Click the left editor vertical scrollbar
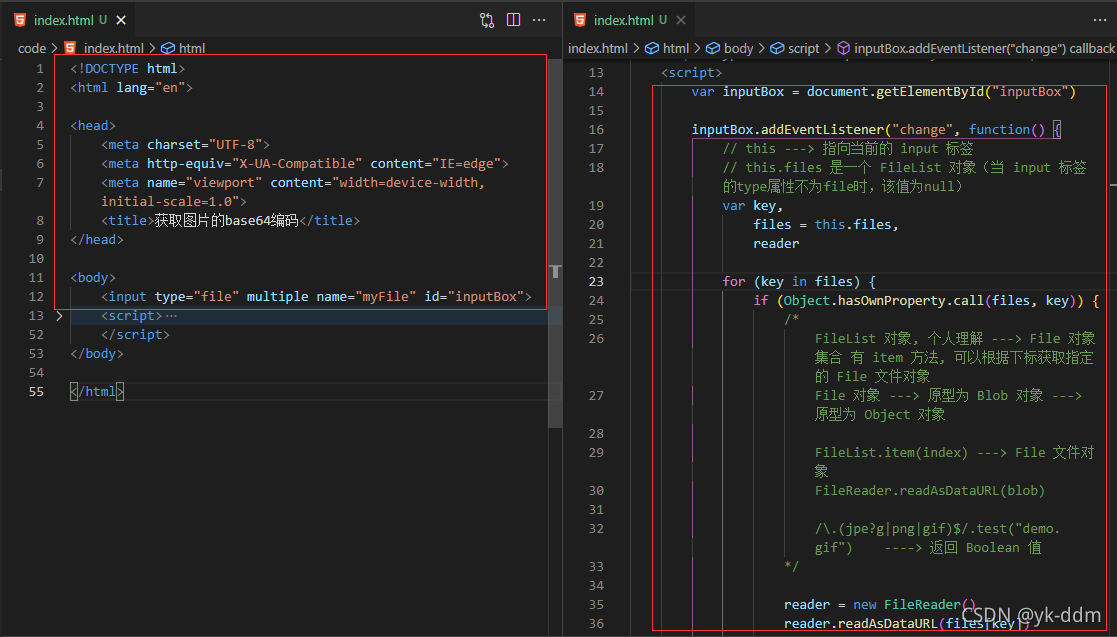 pyautogui.click(x=555, y=242)
